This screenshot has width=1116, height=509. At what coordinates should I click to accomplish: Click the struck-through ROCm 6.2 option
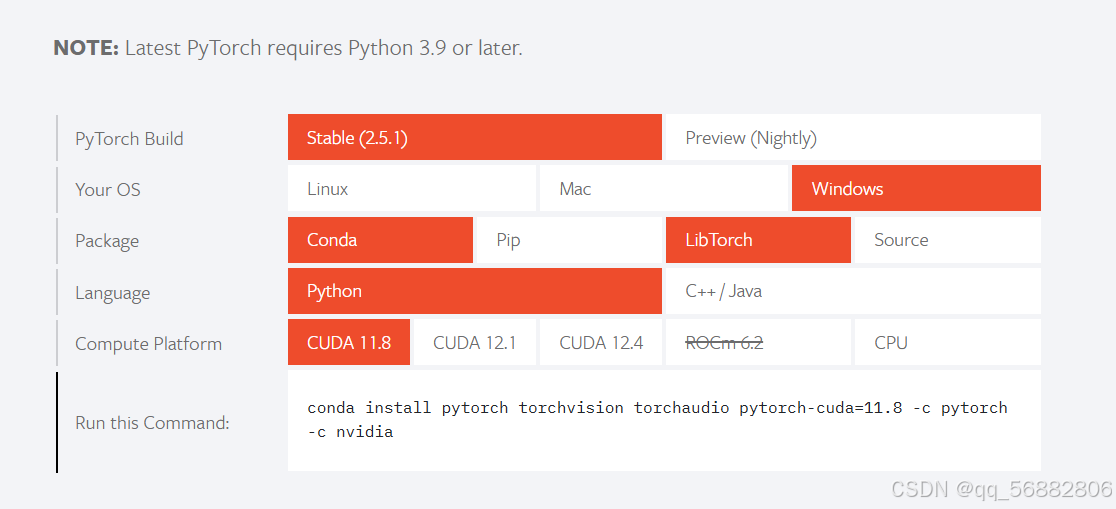coord(758,342)
